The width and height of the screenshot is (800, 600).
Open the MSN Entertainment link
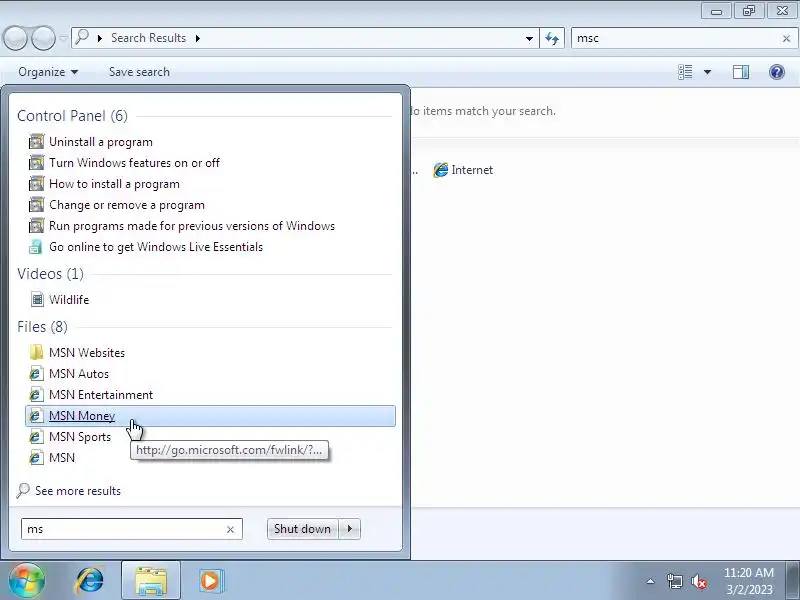tap(101, 394)
